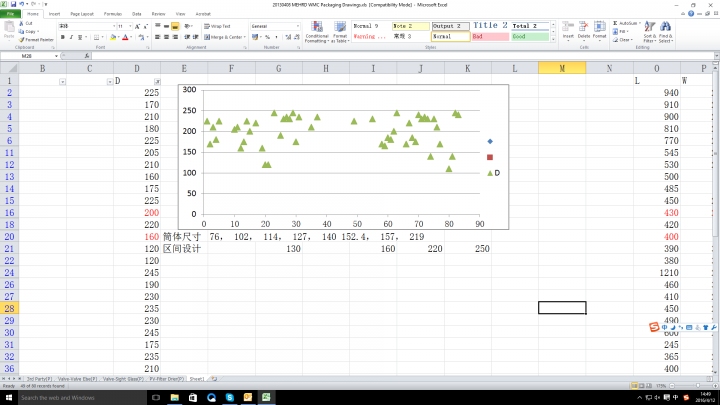Viewport: 720px width, 405px height.
Task: Toggle bold formatting
Action: coord(62,37)
